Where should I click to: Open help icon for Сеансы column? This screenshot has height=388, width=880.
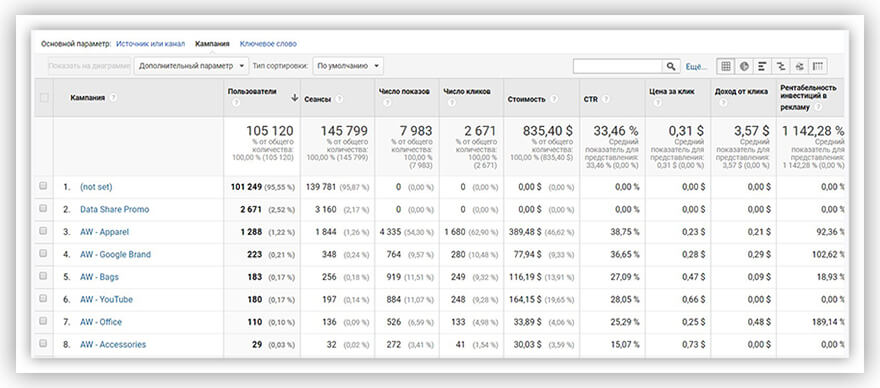tap(339, 99)
